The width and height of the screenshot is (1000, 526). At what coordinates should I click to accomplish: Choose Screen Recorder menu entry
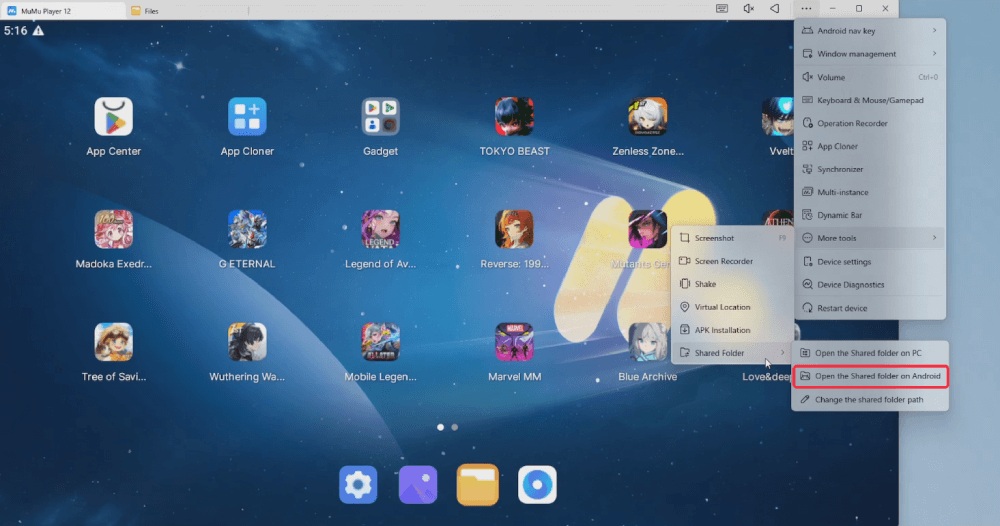732,261
